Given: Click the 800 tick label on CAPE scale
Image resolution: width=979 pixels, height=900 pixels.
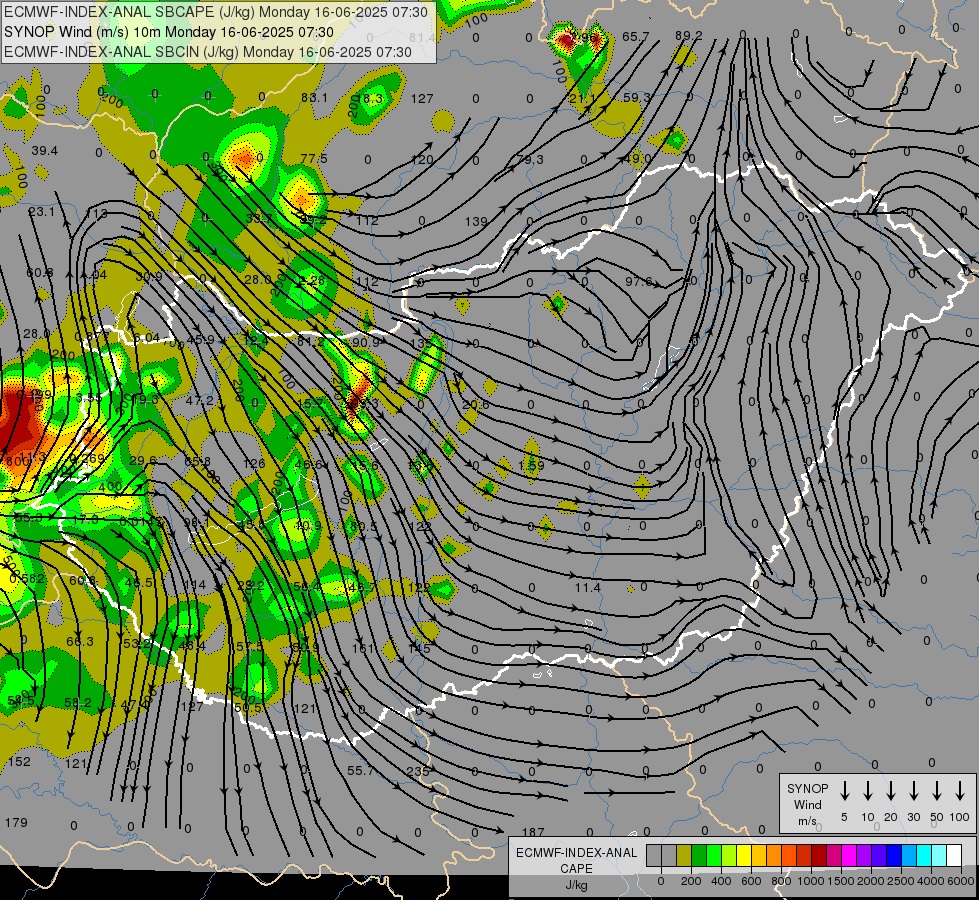Looking at the screenshot, I should tap(781, 881).
